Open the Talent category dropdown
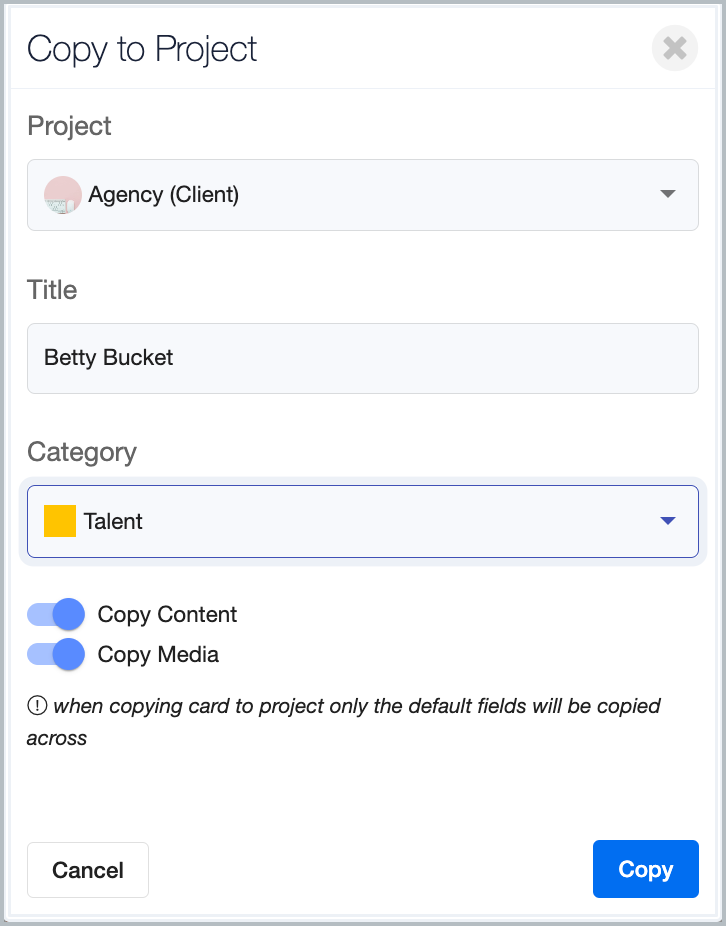The image size is (726, 926). (x=363, y=521)
